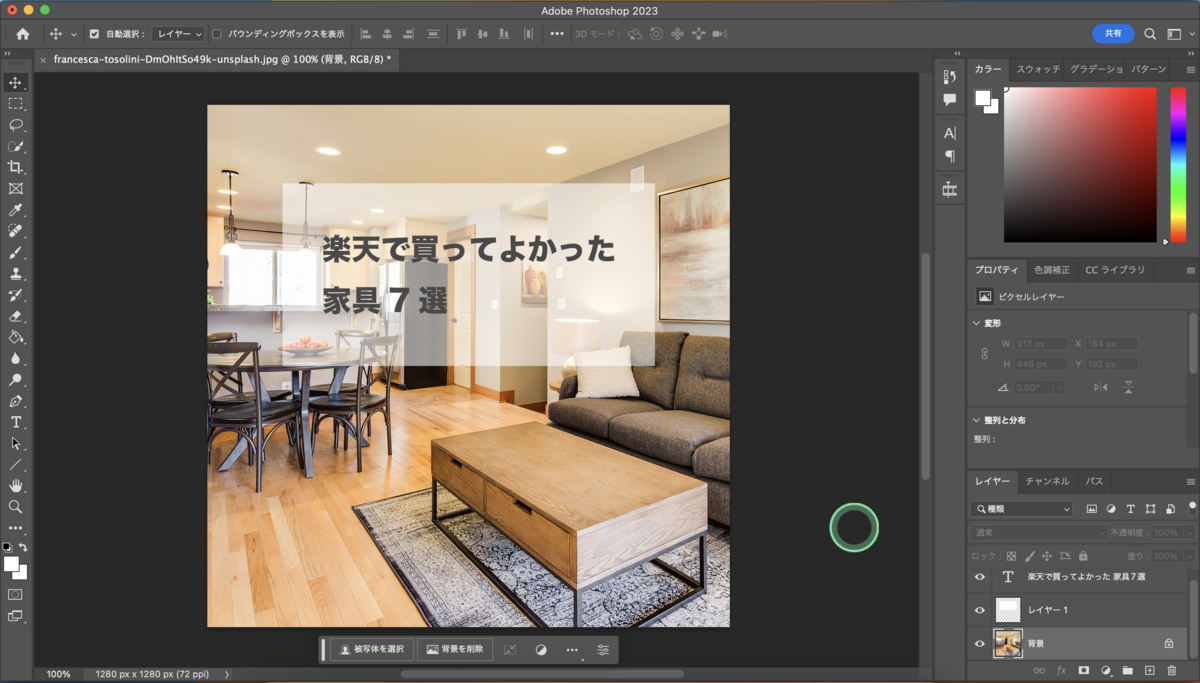This screenshot has width=1200, height=683.
Task: Switch to the CC ライブラリ tab
Action: click(x=1115, y=270)
